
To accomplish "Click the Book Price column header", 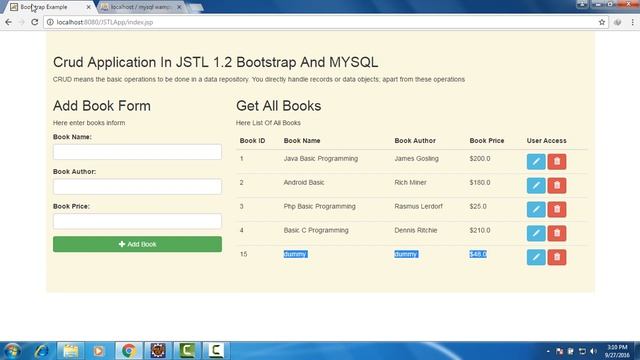I will click(x=487, y=140).
